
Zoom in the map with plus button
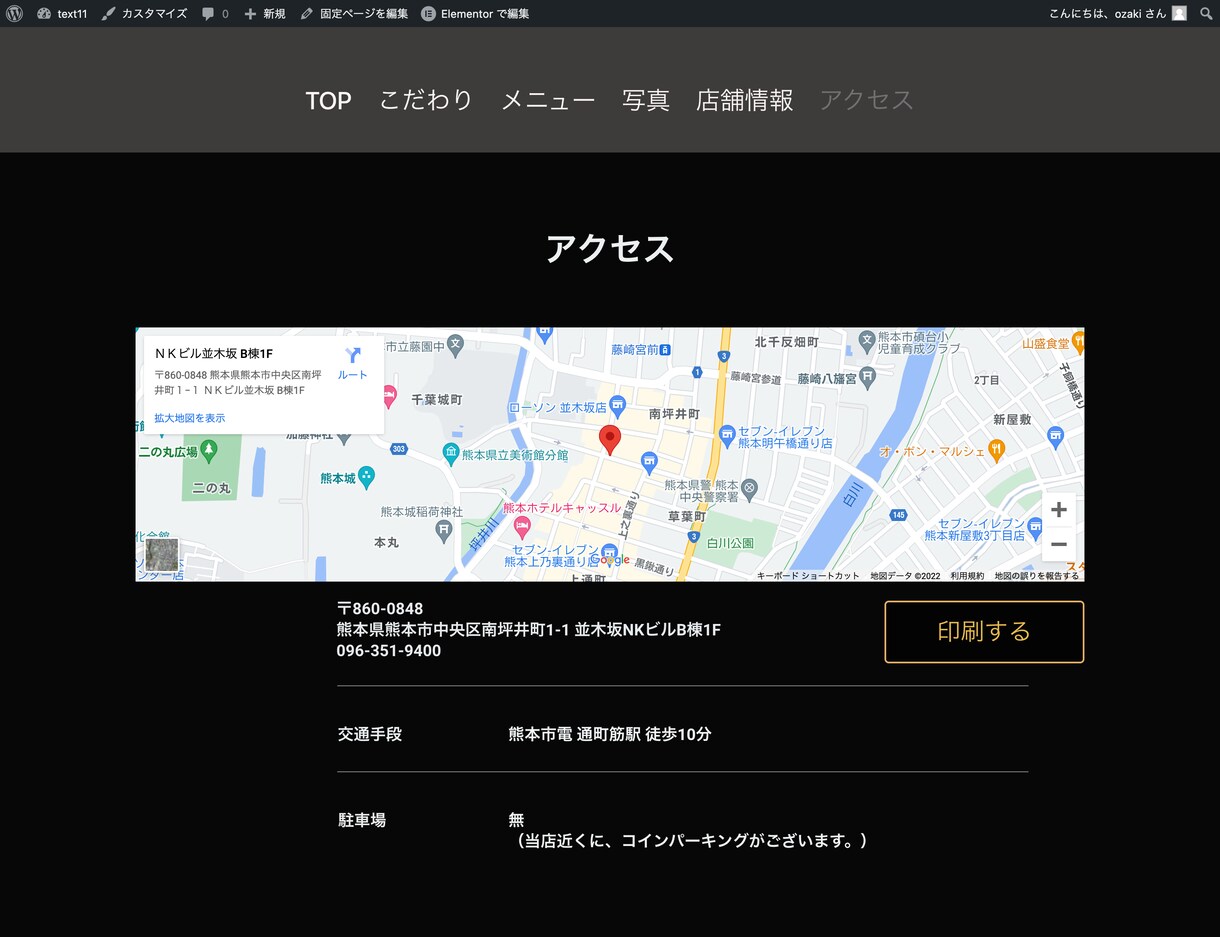coord(1059,510)
